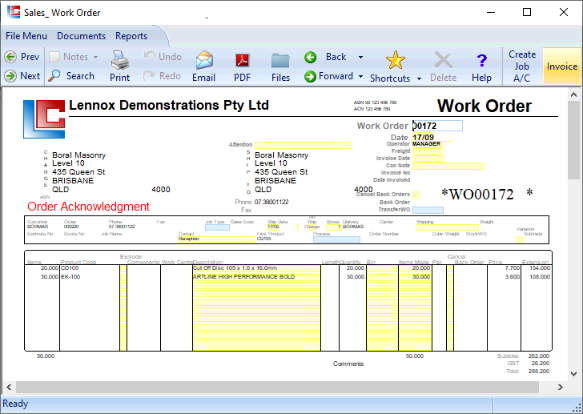The width and height of the screenshot is (583, 414).
Task: Navigate Forward with green arrow
Action: click(x=310, y=76)
